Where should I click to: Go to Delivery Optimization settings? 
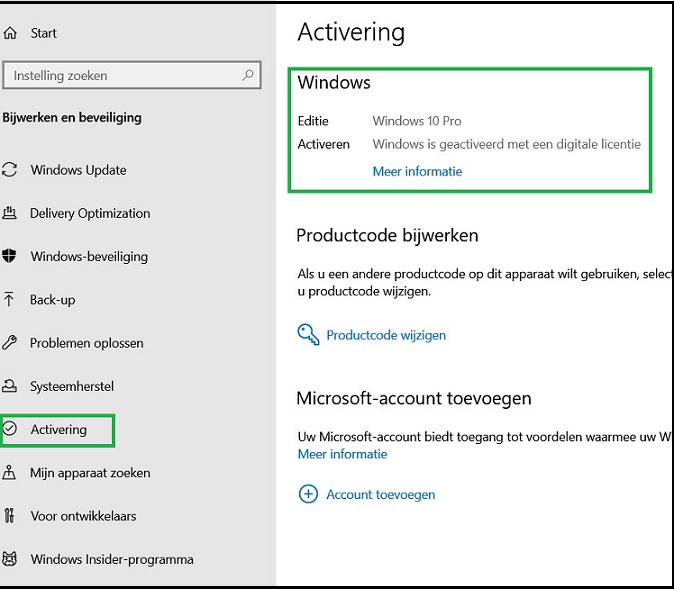(90, 213)
